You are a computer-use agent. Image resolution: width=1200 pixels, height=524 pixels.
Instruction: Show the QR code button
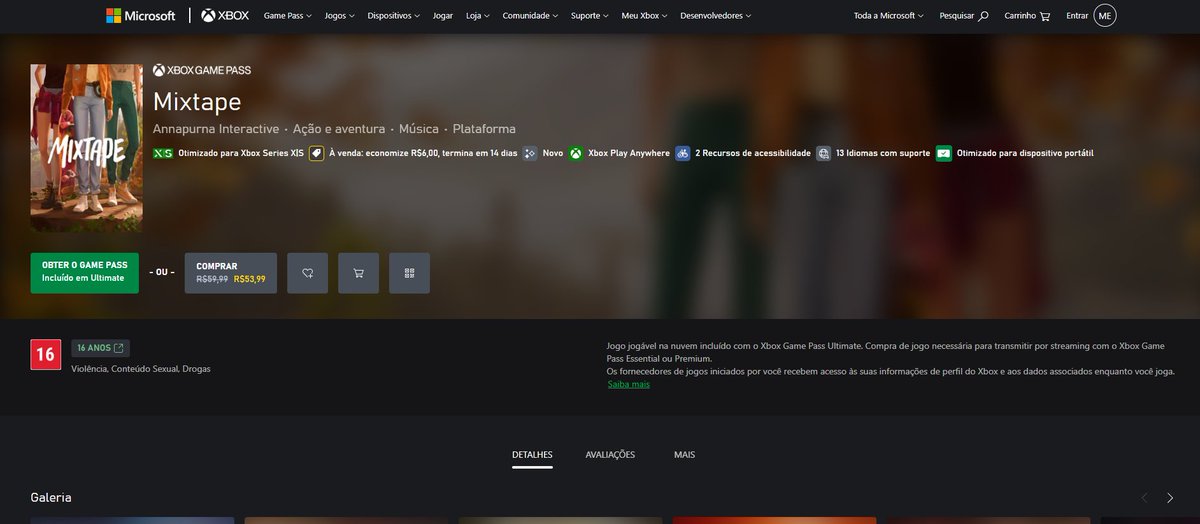(x=409, y=273)
